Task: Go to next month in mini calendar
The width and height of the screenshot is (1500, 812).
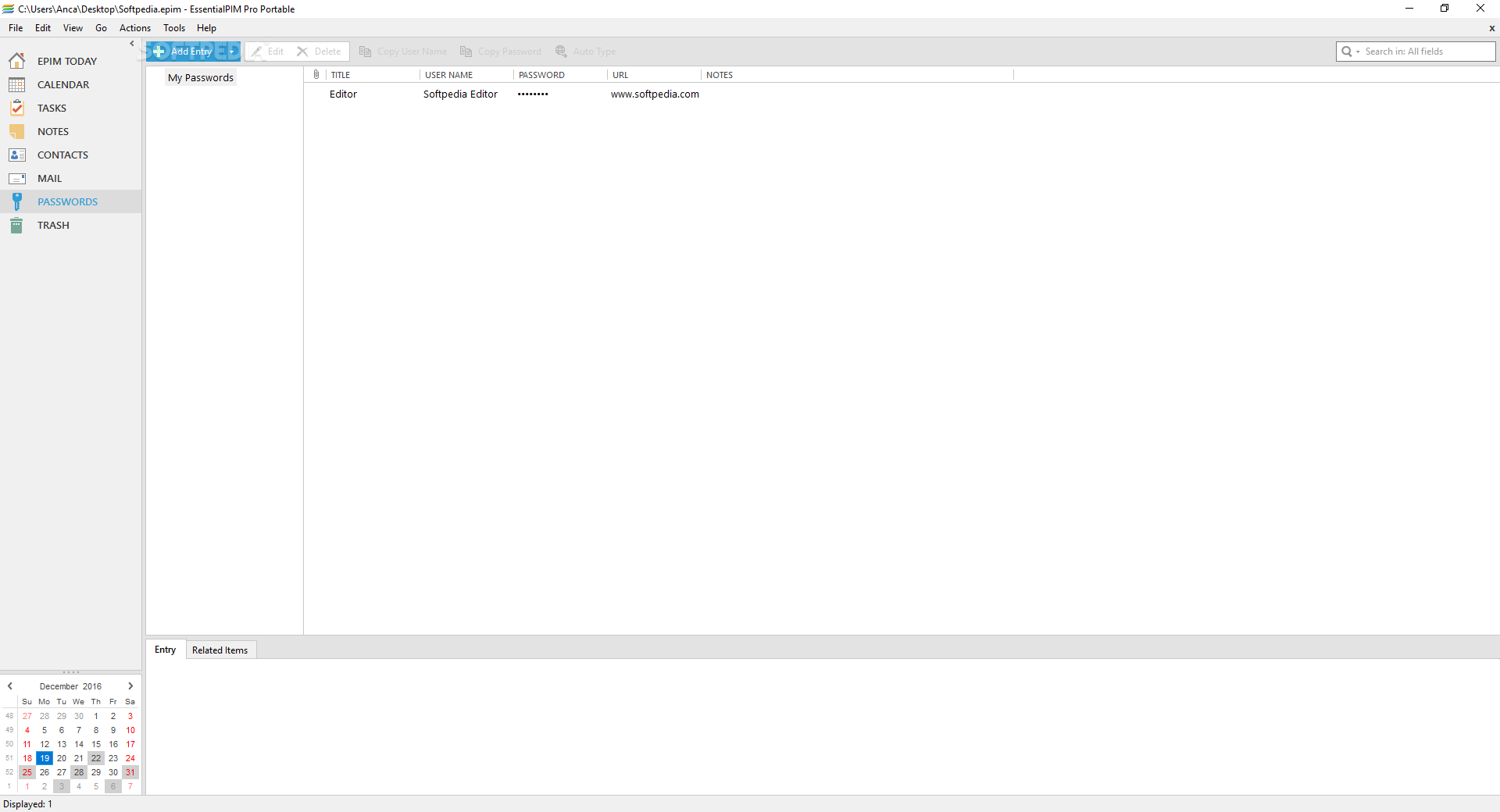Action: (x=130, y=686)
